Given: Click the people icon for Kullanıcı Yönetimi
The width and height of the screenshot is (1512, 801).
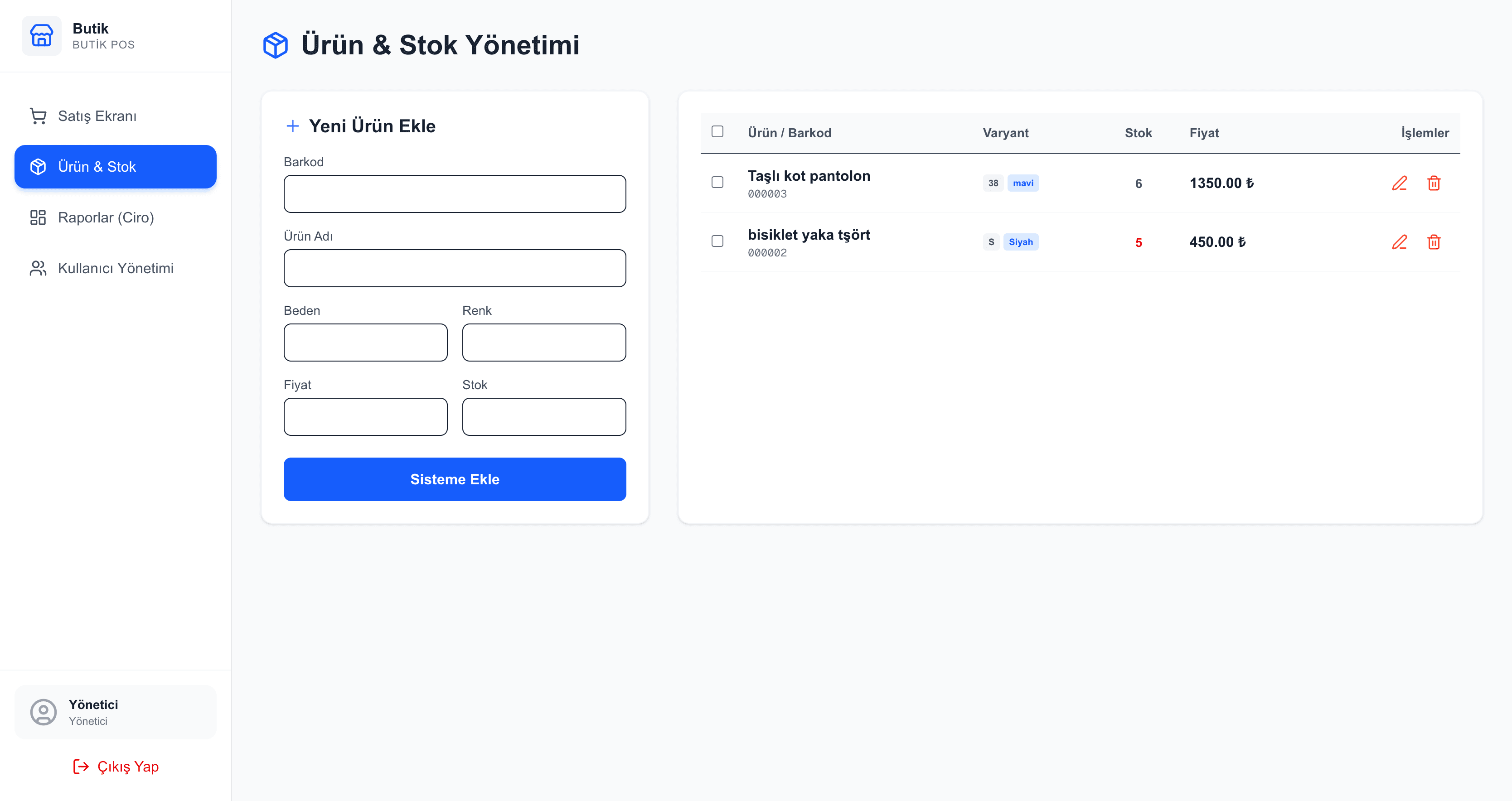Looking at the screenshot, I should coord(38,268).
